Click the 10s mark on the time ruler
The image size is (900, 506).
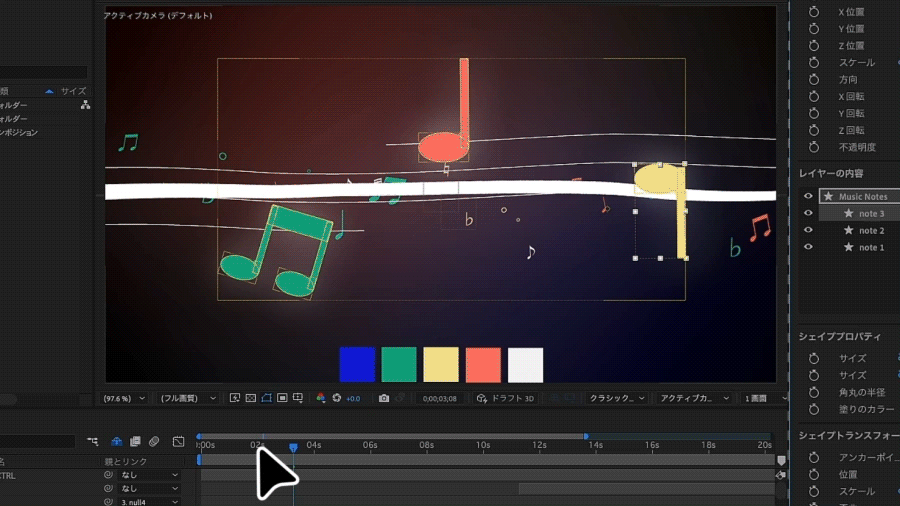tap(483, 445)
